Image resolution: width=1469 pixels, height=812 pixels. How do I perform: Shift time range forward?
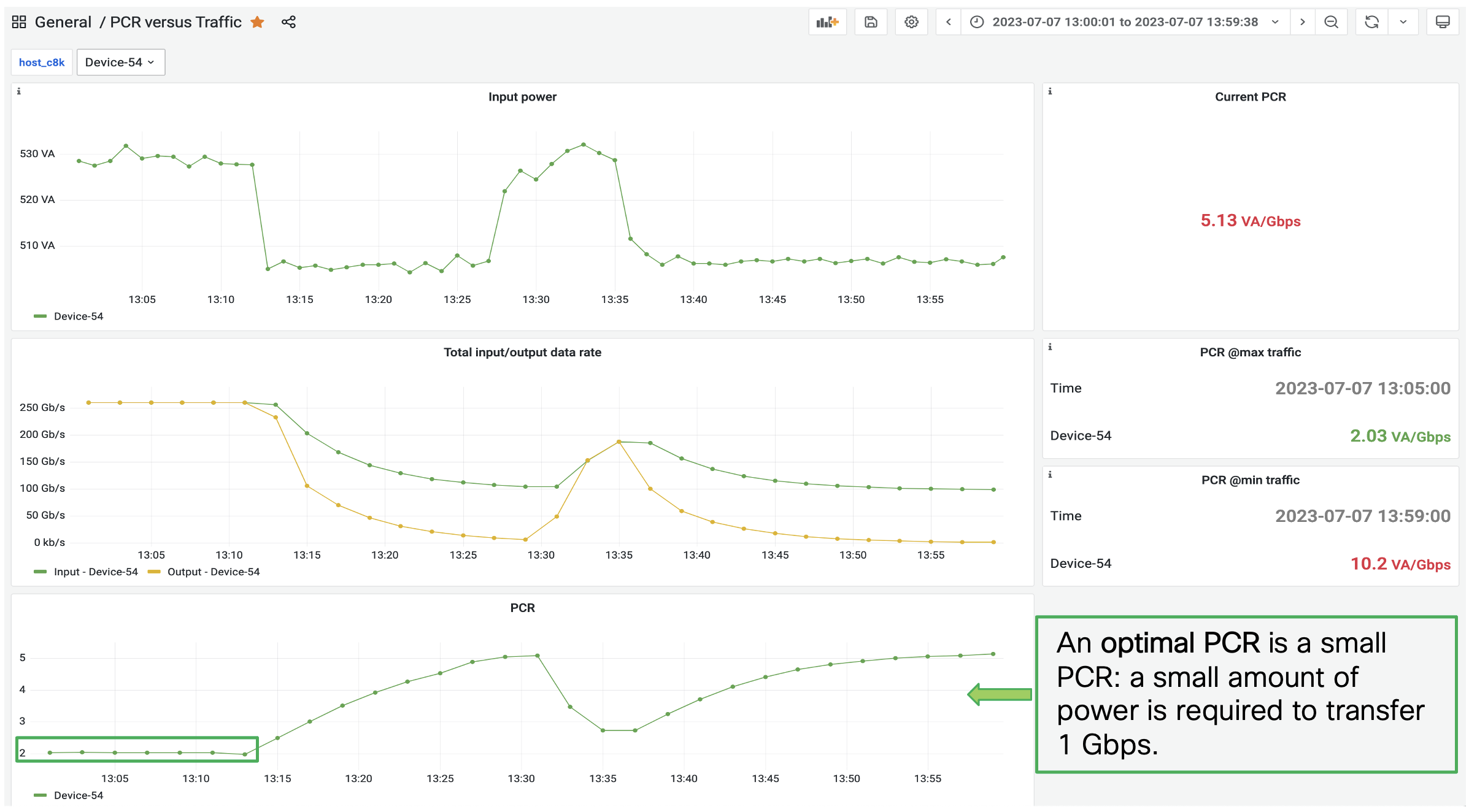tap(1302, 22)
